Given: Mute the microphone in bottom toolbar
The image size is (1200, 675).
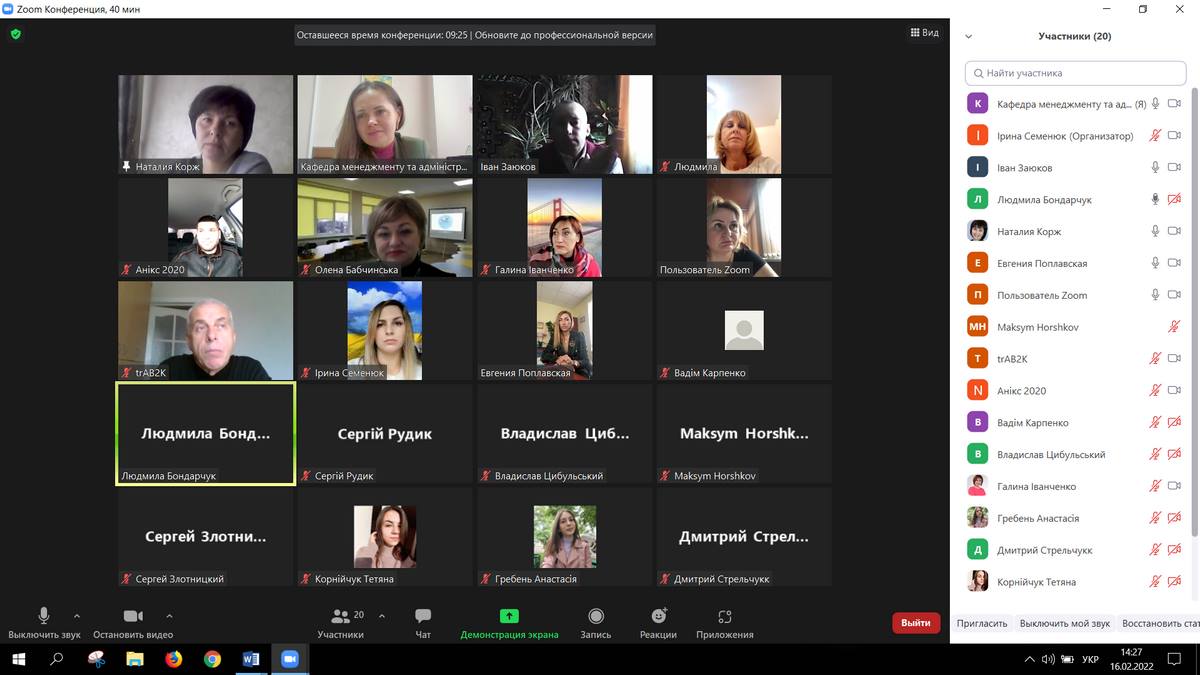Looking at the screenshot, I should (x=44, y=616).
